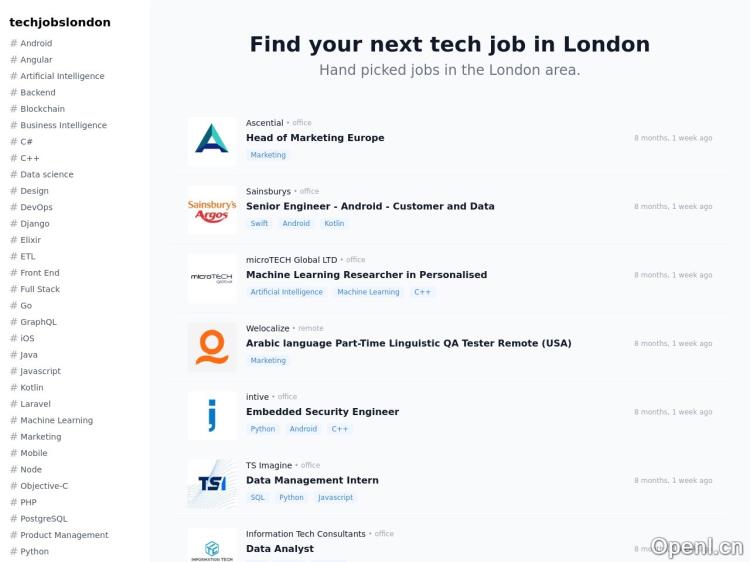Click the Sainsburys Argos logo
This screenshot has width=750, height=562.
212,209
